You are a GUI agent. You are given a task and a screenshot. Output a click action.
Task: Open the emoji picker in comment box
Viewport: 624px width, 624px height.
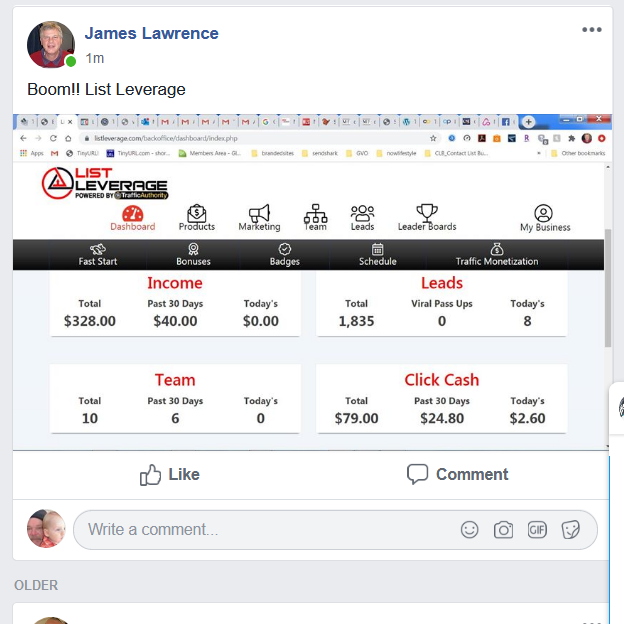click(x=469, y=530)
